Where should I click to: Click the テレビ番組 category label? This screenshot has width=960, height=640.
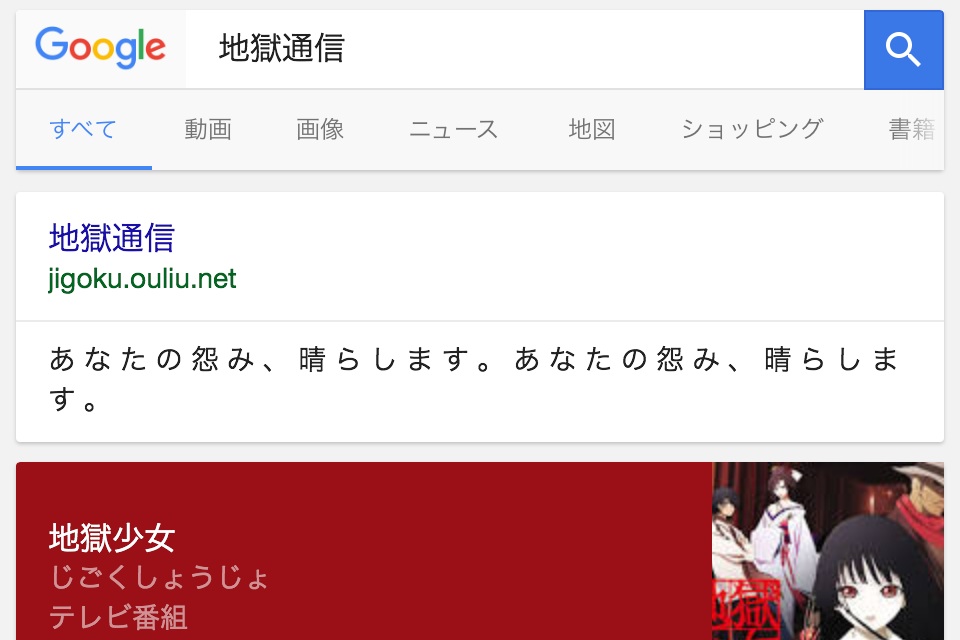click(x=118, y=616)
